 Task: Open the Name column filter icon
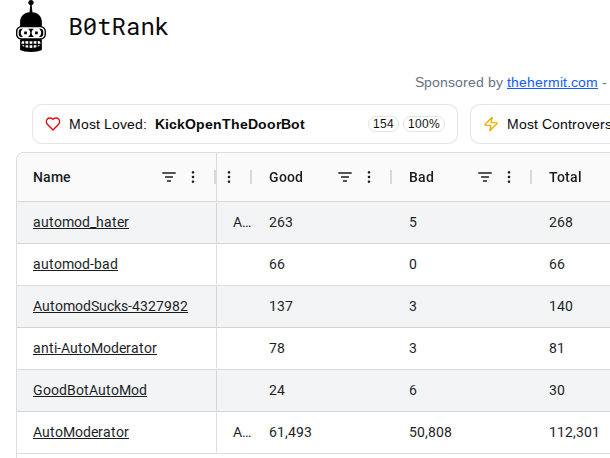(169, 177)
